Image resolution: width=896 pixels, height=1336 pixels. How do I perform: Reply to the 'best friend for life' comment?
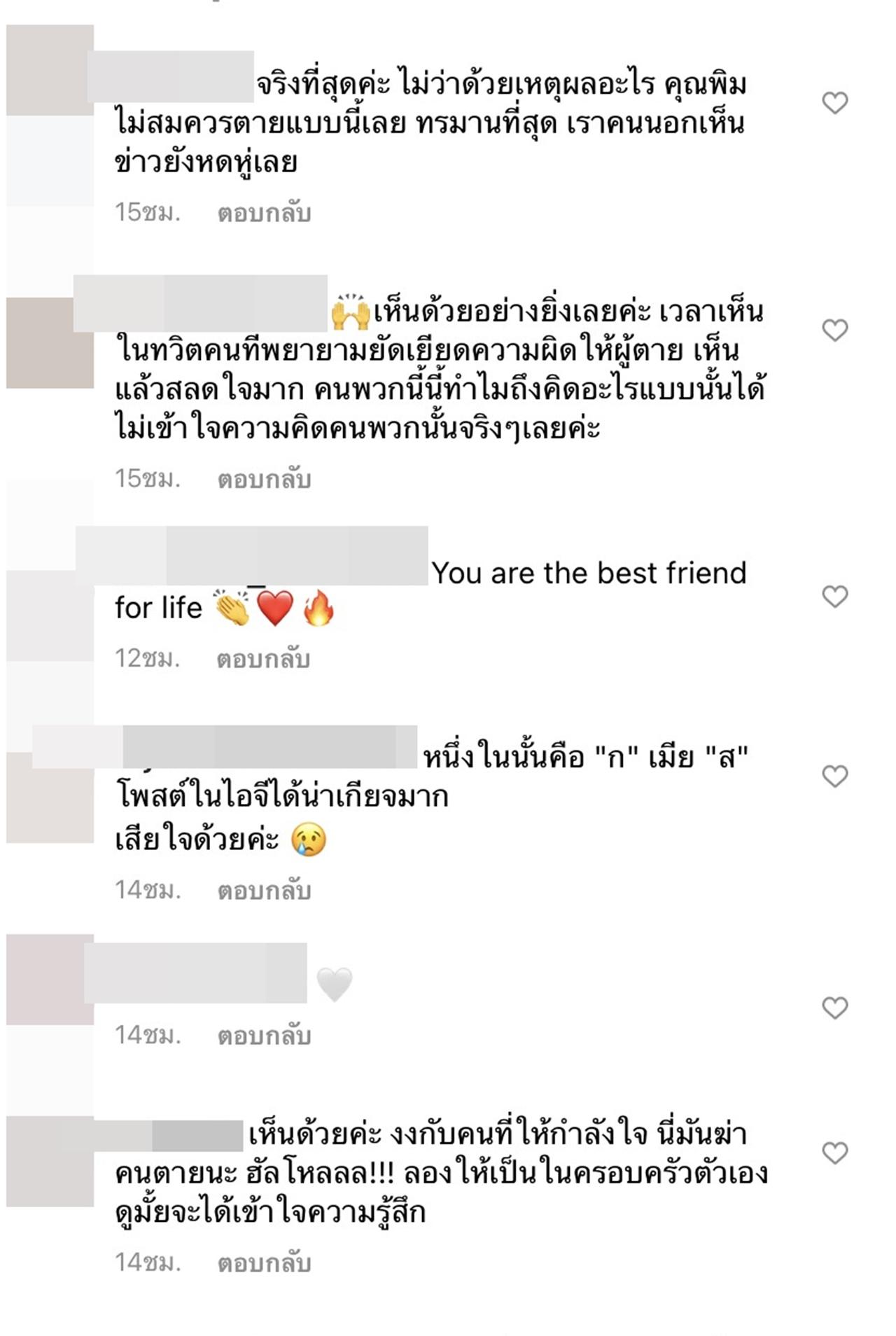(x=263, y=659)
